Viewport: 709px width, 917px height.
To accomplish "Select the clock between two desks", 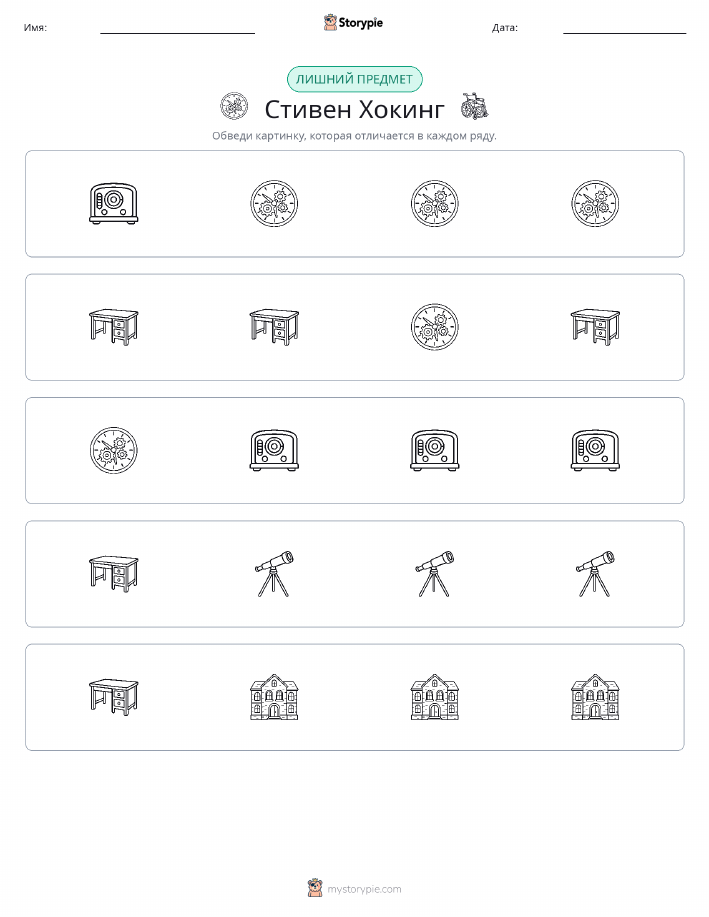I will [x=435, y=327].
